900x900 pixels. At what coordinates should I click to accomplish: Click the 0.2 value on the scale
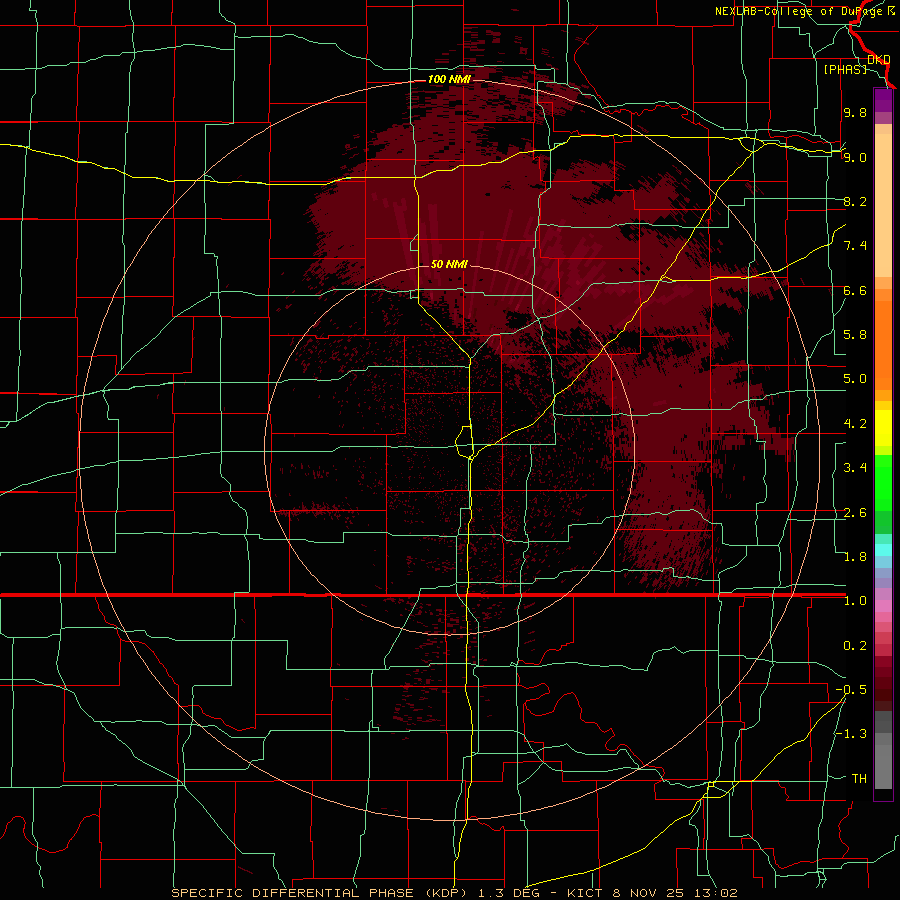(855, 646)
